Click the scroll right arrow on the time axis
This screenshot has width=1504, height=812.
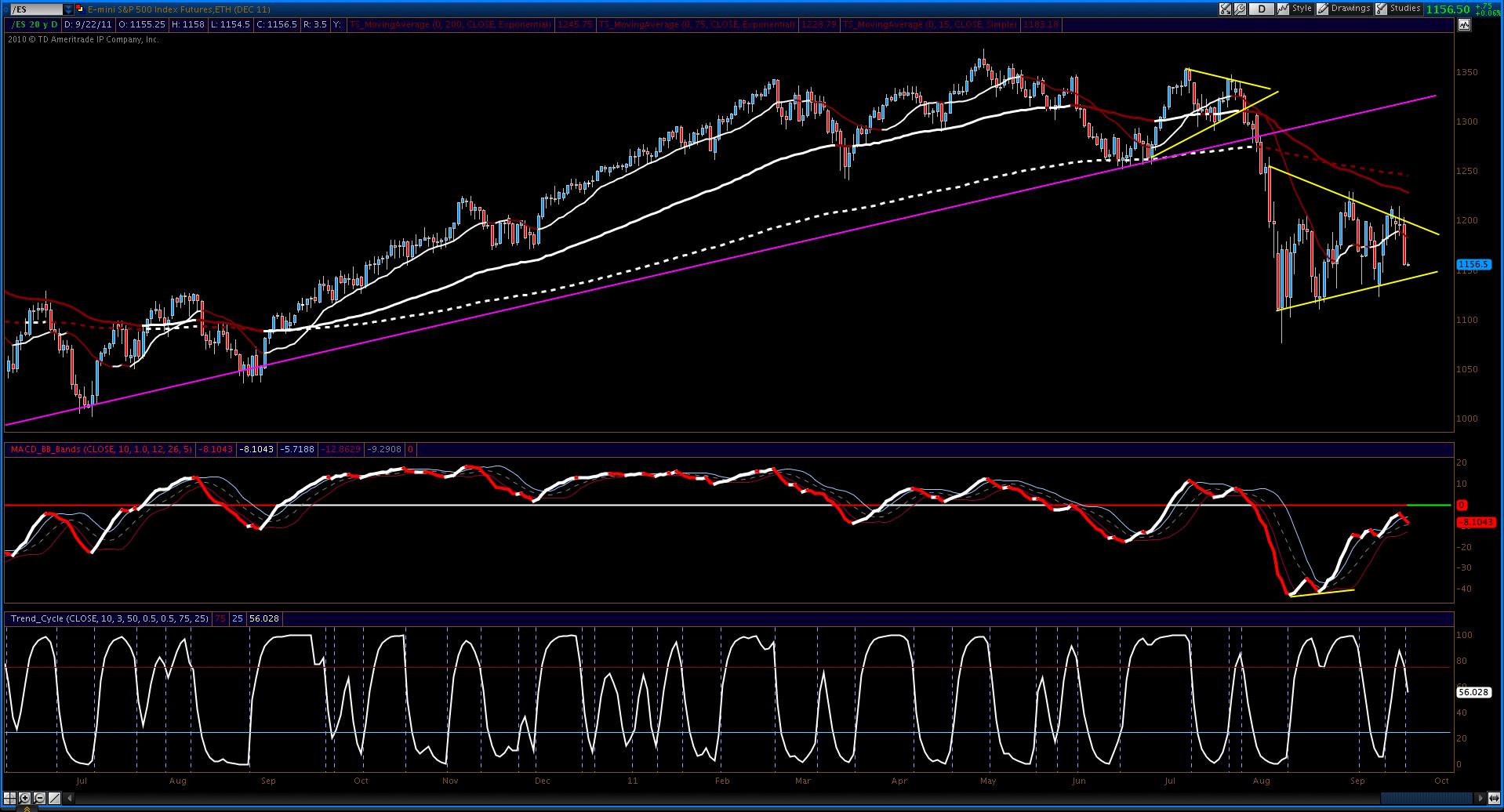1480,799
